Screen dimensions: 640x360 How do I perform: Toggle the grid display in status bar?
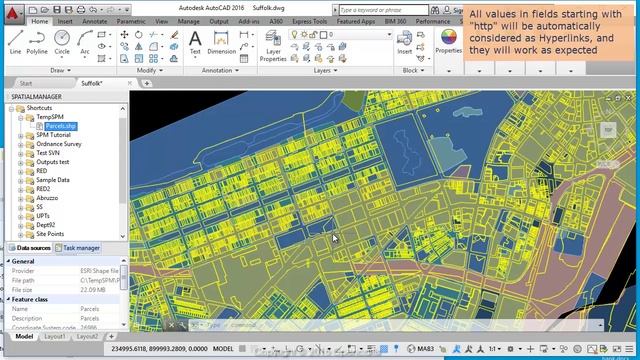tap(242, 349)
